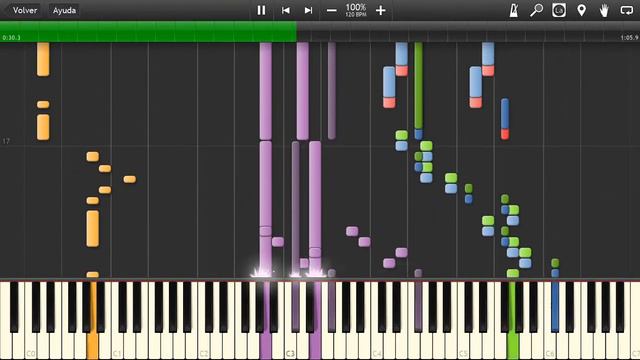Click the elapsed time 0:30.3 label

pos(11,38)
